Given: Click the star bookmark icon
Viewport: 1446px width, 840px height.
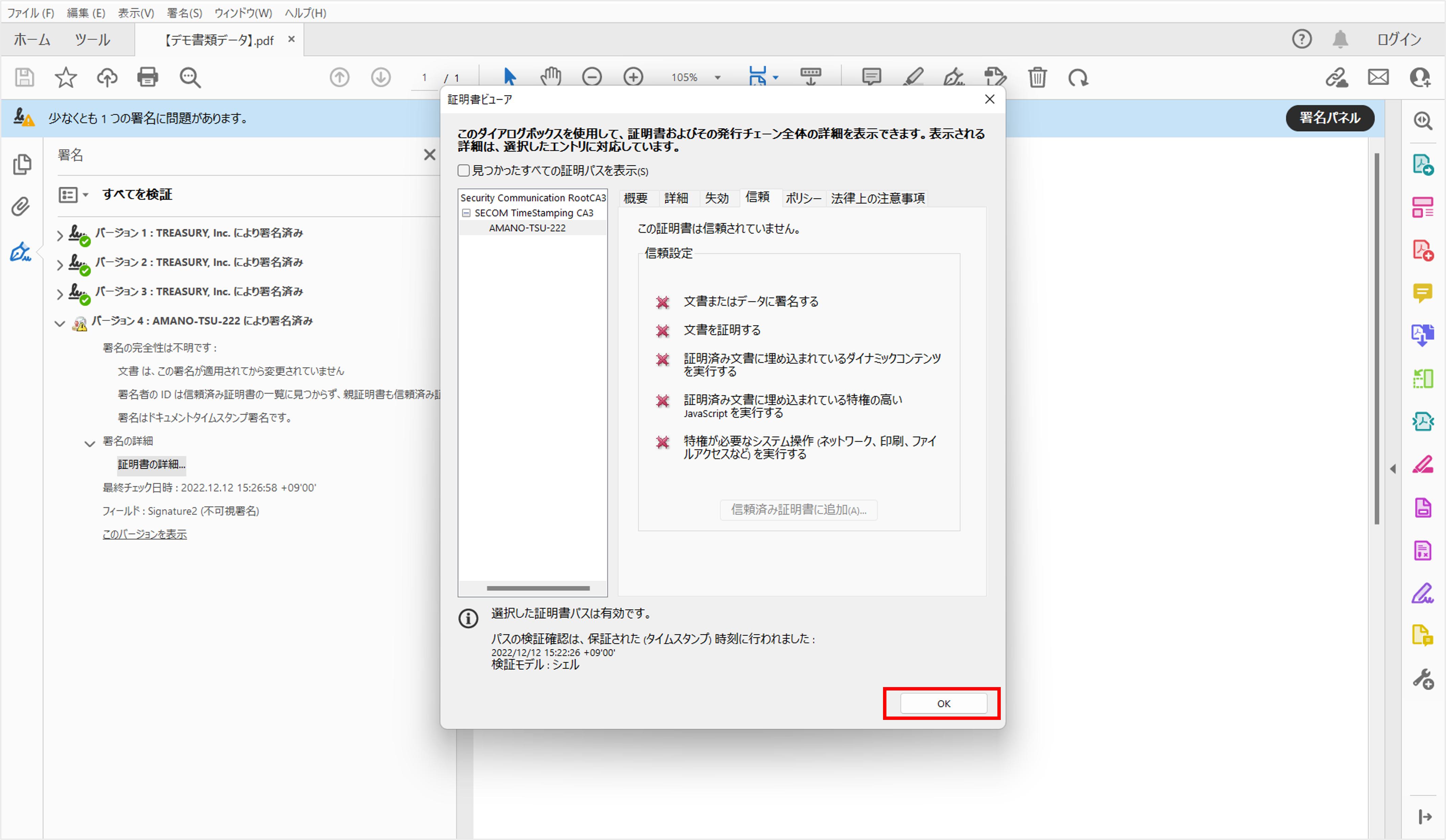Looking at the screenshot, I should pyautogui.click(x=65, y=77).
